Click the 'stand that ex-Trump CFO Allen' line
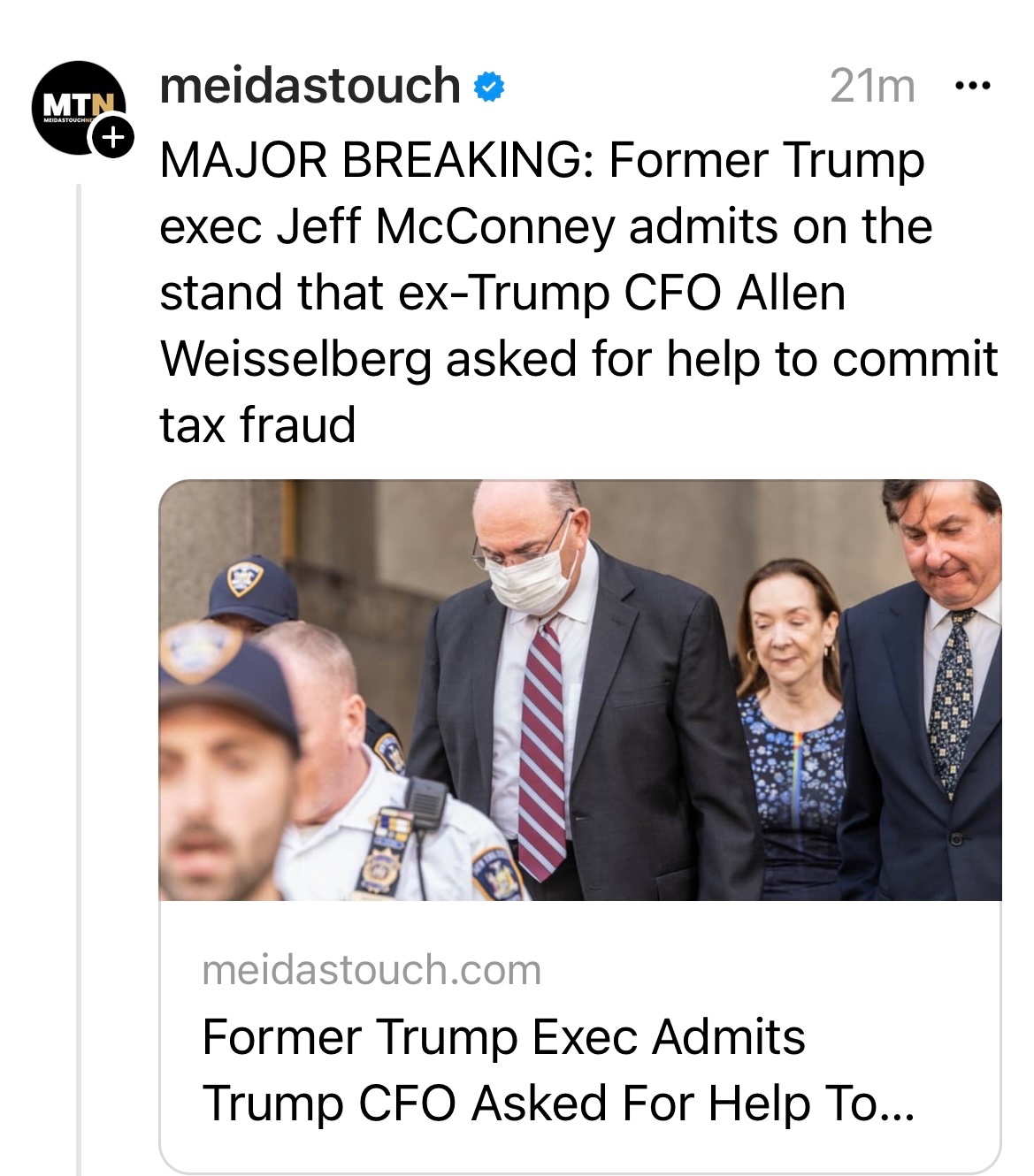 pos(502,293)
